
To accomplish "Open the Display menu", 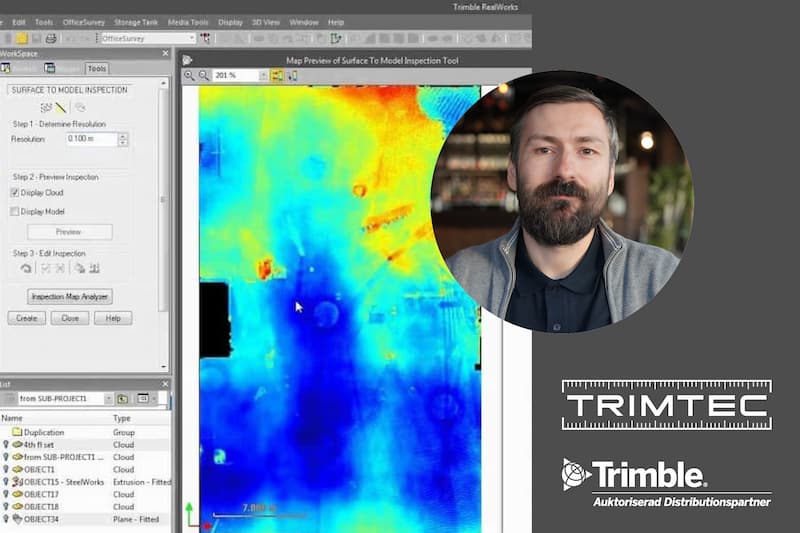I will point(230,22).
